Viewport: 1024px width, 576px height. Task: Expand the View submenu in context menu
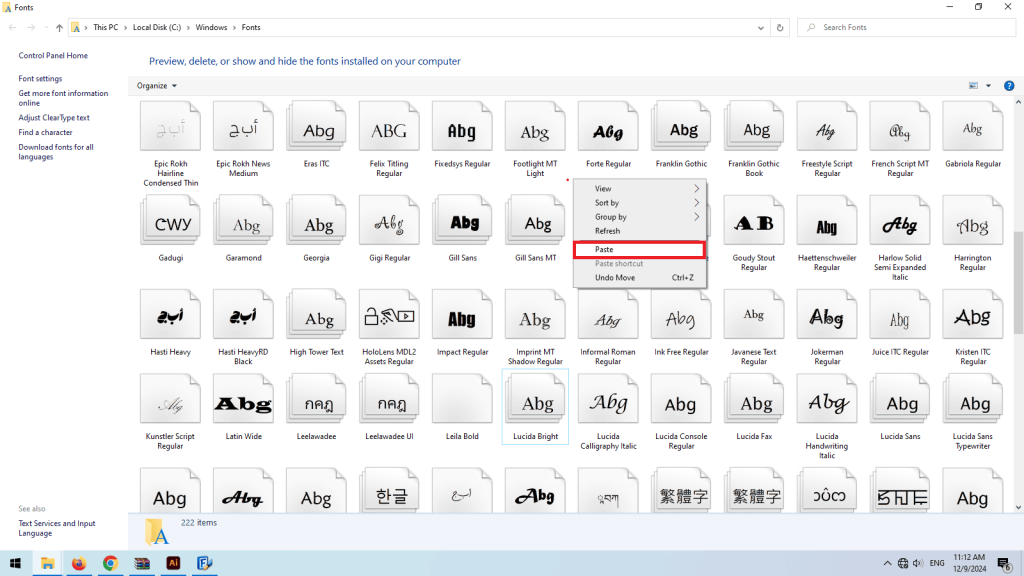[x=604, y=188]
